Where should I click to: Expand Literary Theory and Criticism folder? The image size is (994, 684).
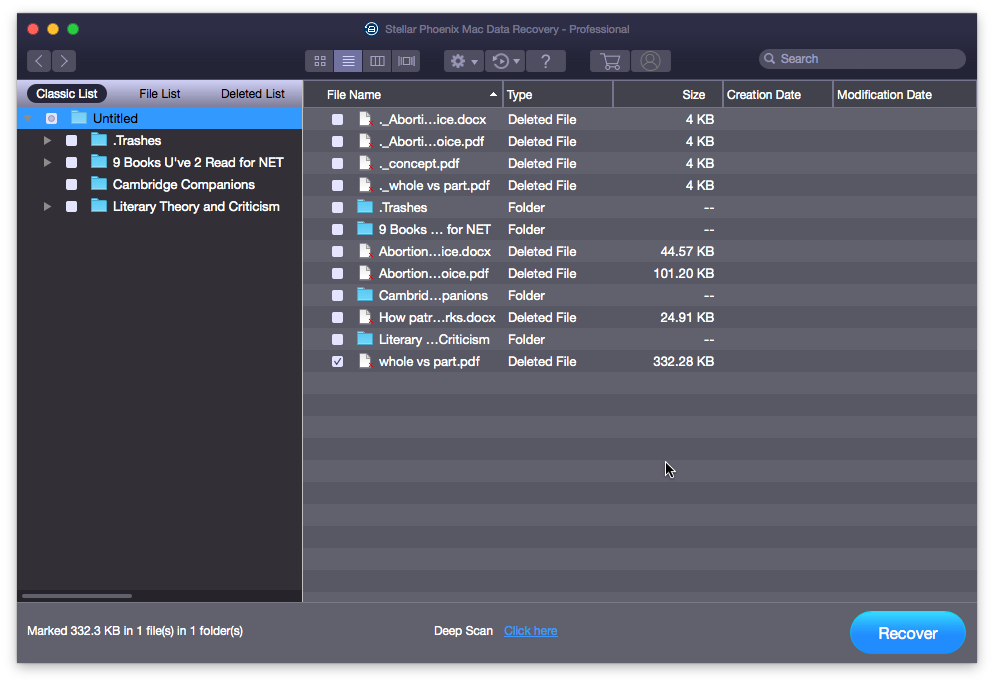(48, 207)
